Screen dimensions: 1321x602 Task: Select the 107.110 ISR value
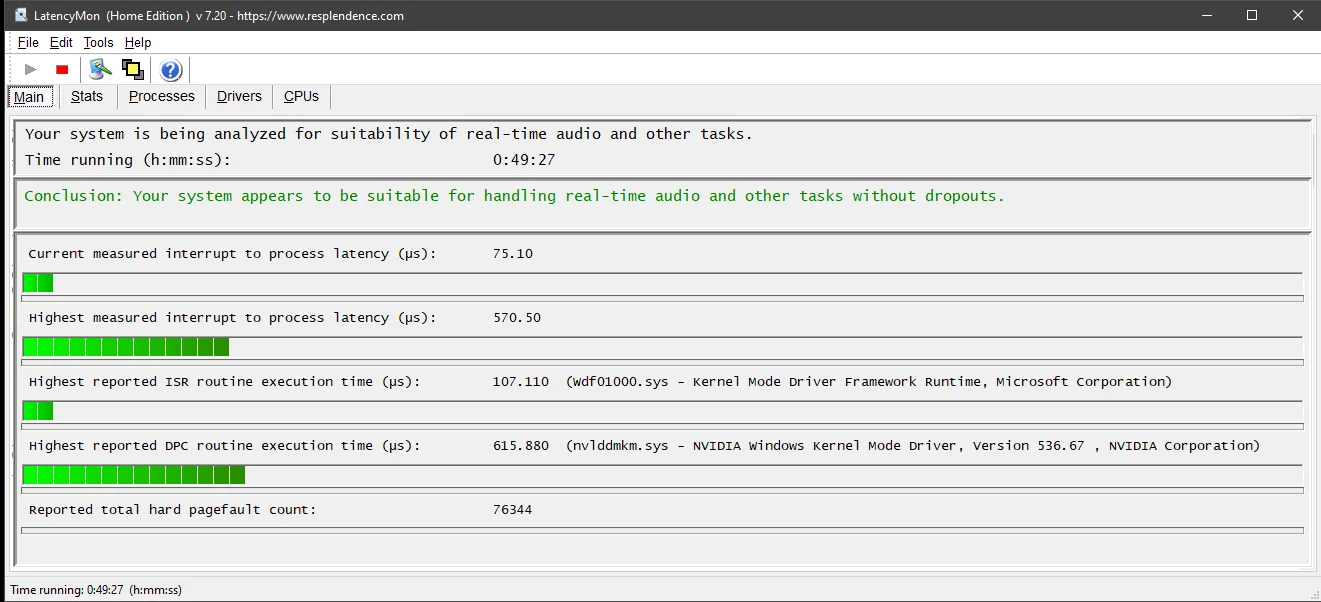[521, 382]
